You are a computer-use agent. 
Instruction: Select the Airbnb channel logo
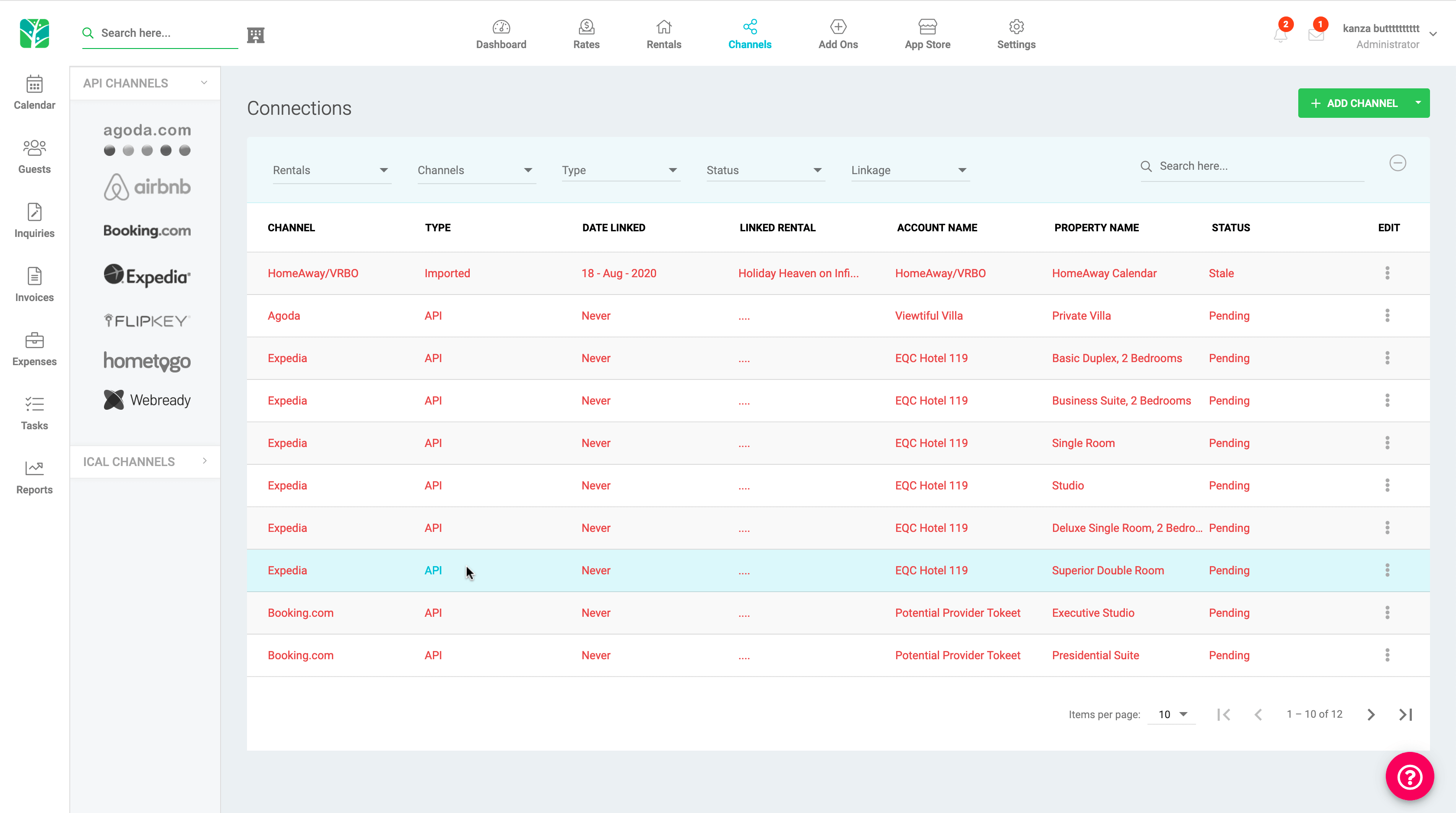147,187
